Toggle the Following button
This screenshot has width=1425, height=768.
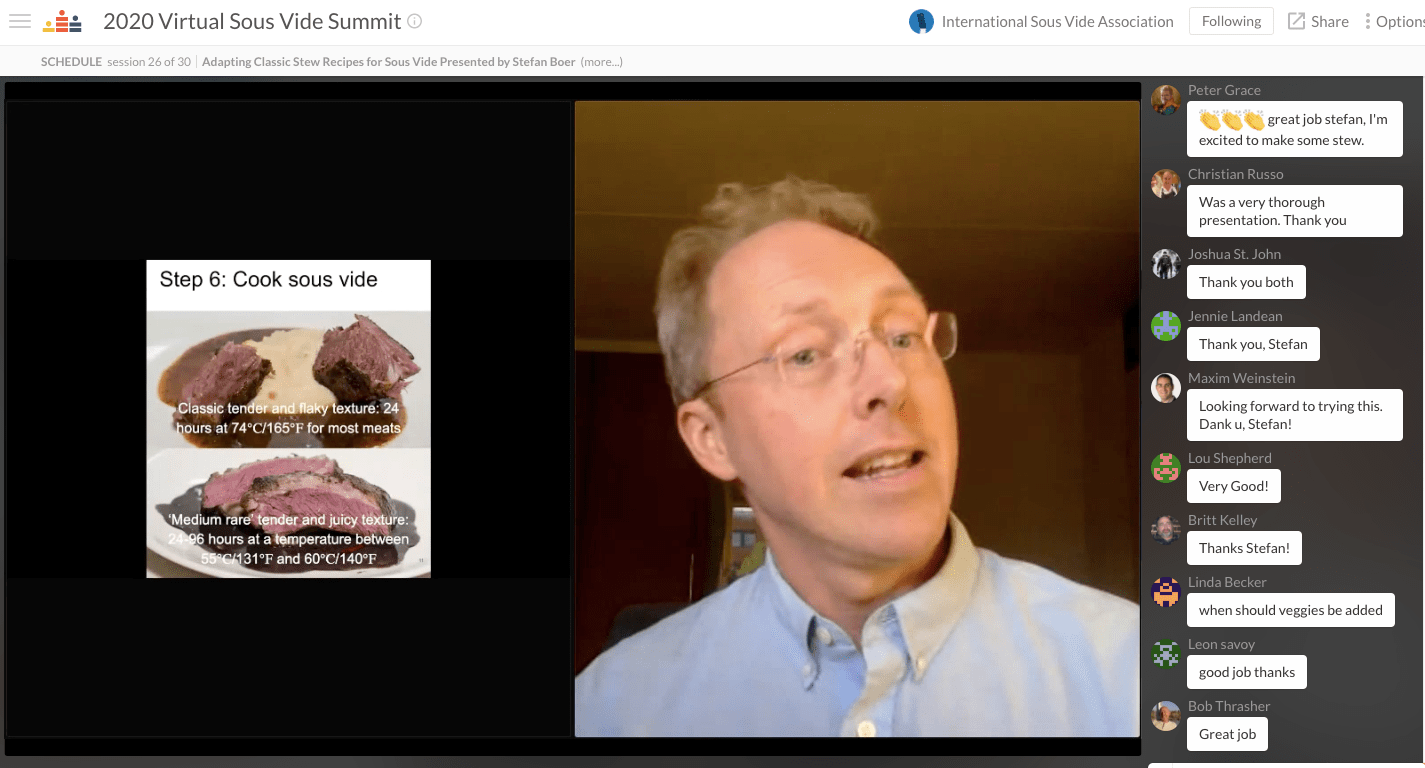click(x=1231, y=21)
